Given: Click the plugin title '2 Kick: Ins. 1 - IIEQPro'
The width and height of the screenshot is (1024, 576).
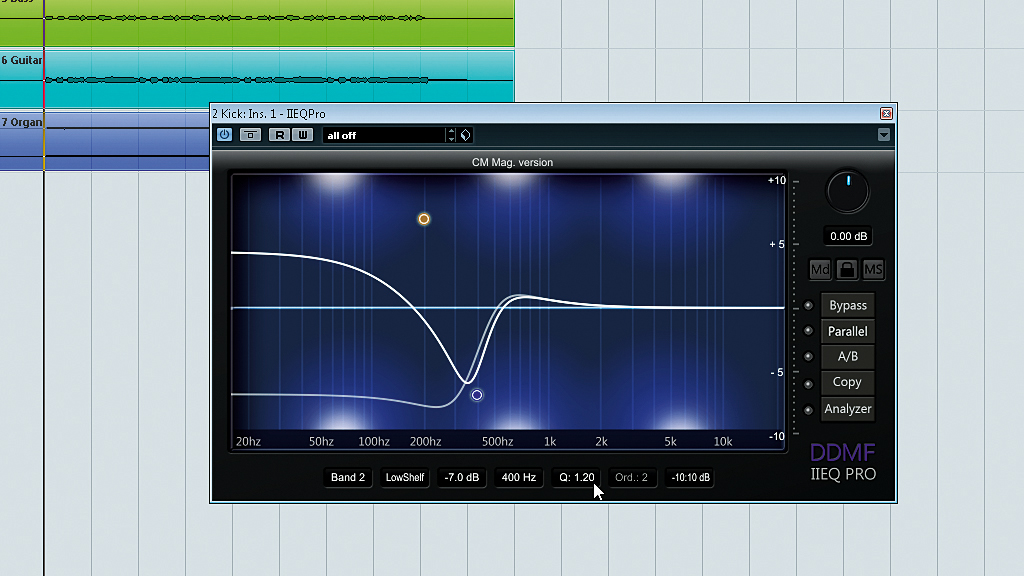Looking at the screenshot, I should 269,114.
